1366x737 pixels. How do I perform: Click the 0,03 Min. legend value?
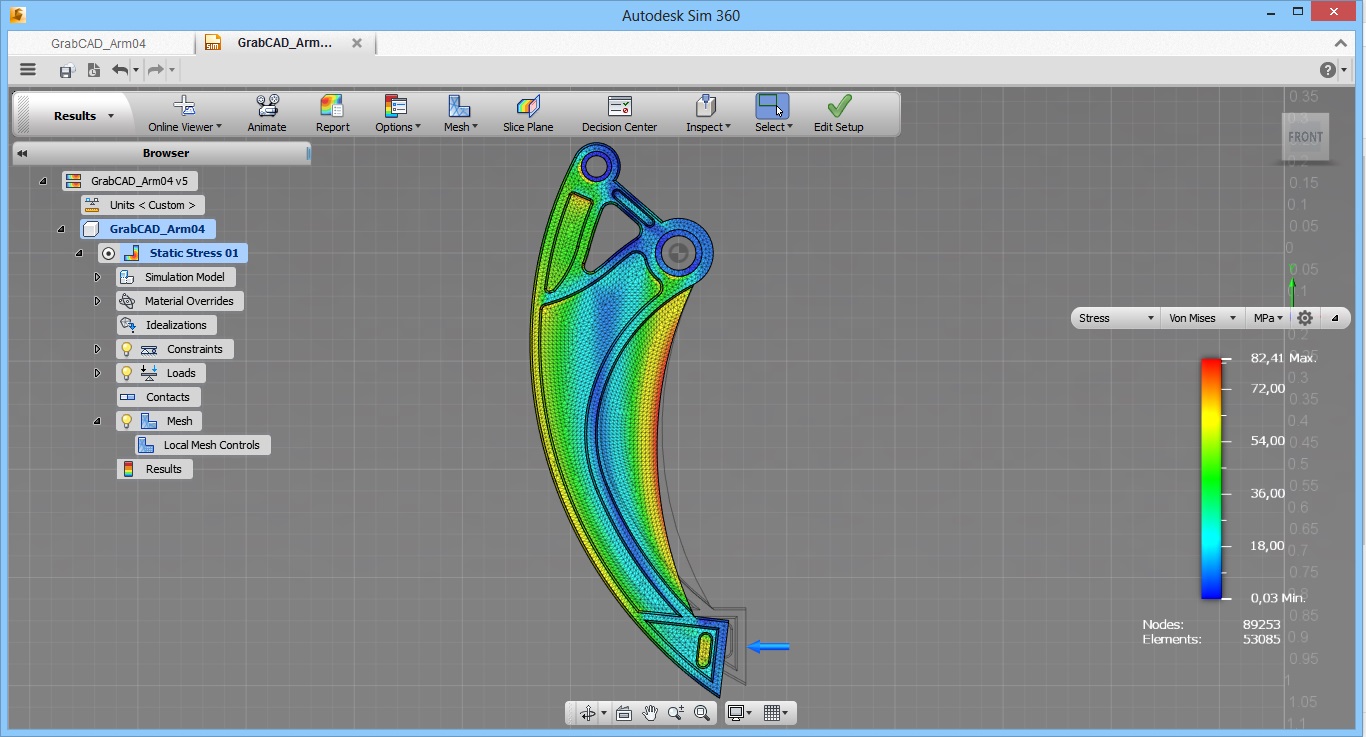pos(1278,598)
